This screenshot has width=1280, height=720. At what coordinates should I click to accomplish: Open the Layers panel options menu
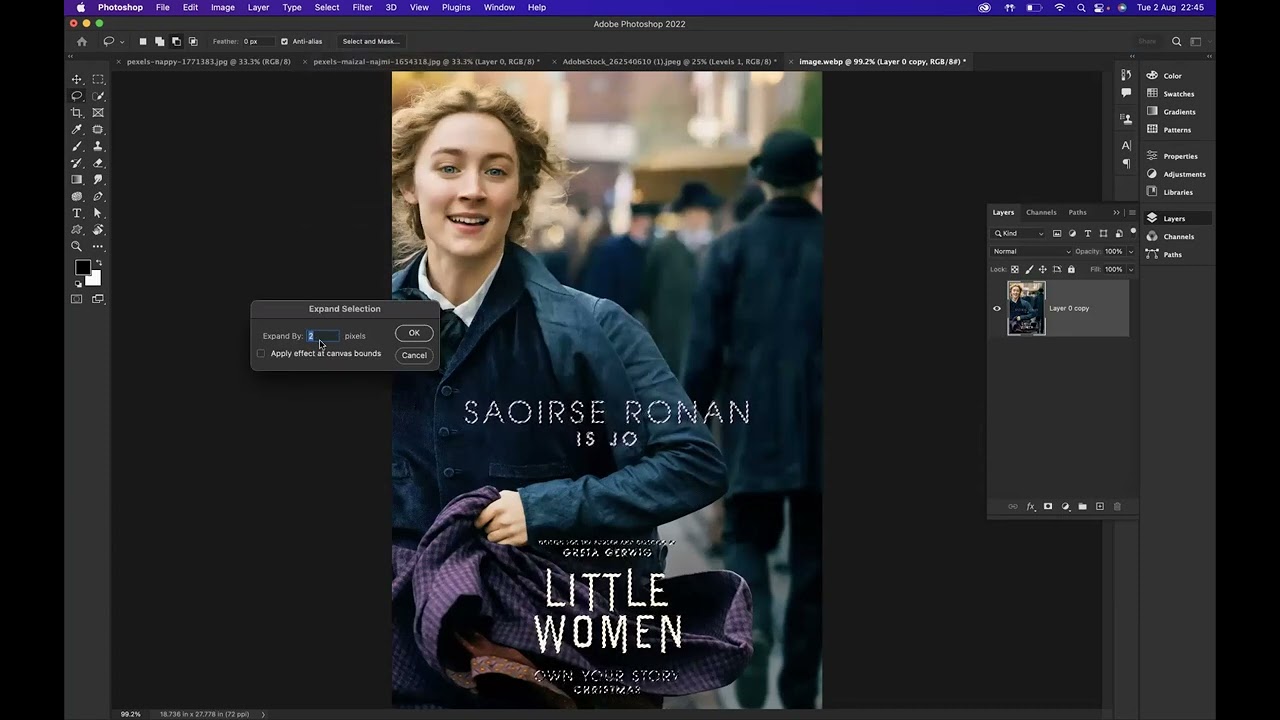pyautogui.click(x=1132, y=212)
